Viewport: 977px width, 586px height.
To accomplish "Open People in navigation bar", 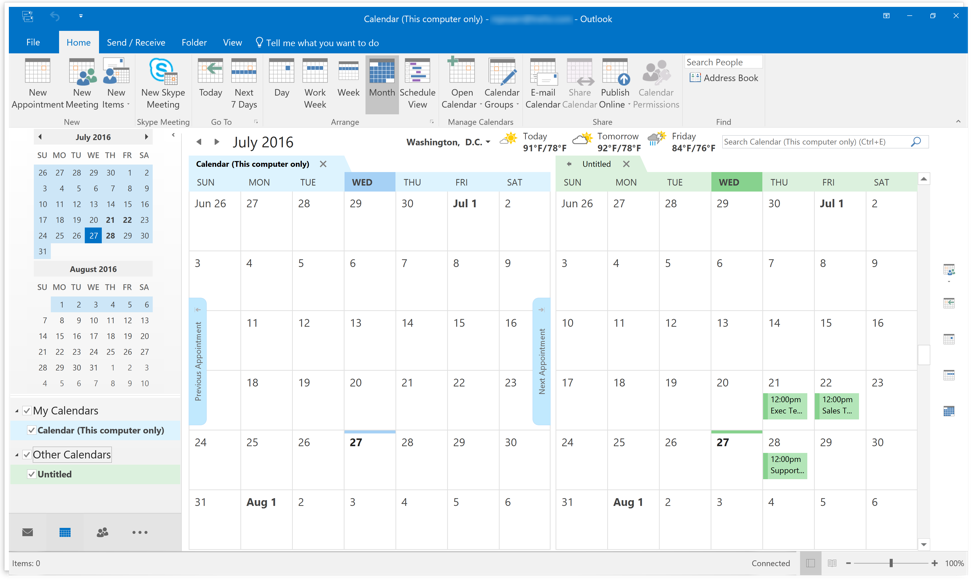I will 102,532.
